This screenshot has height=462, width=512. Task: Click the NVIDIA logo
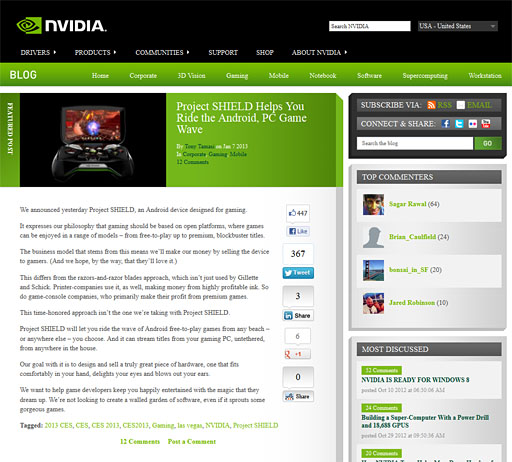point(62,26)
